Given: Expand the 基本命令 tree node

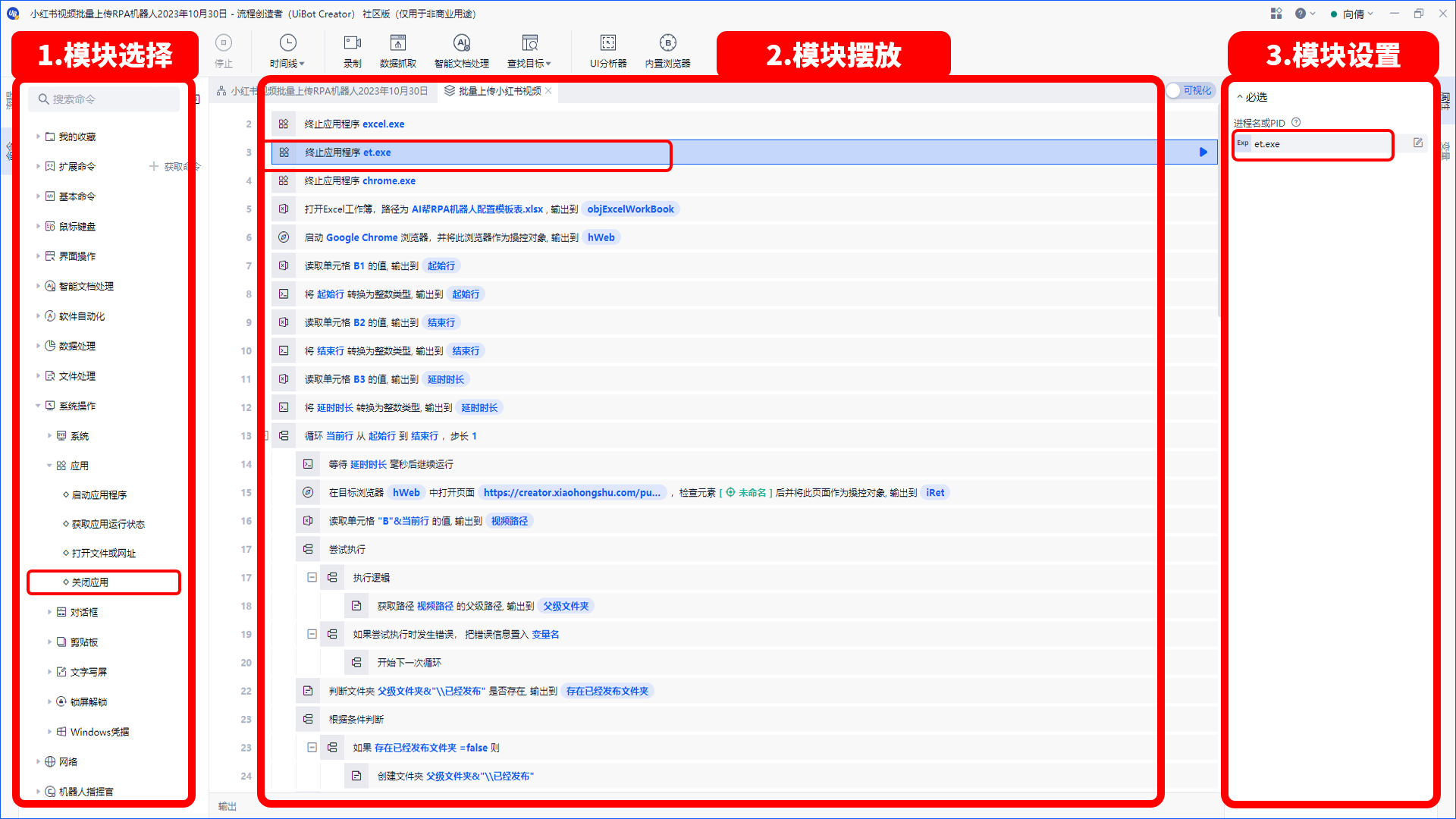Looking at the screenshot, I should [38, 196].
